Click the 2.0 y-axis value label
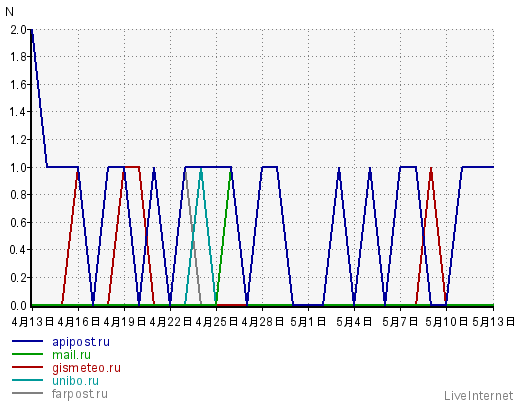Viewport: 520px width, 405px height. 18,30
